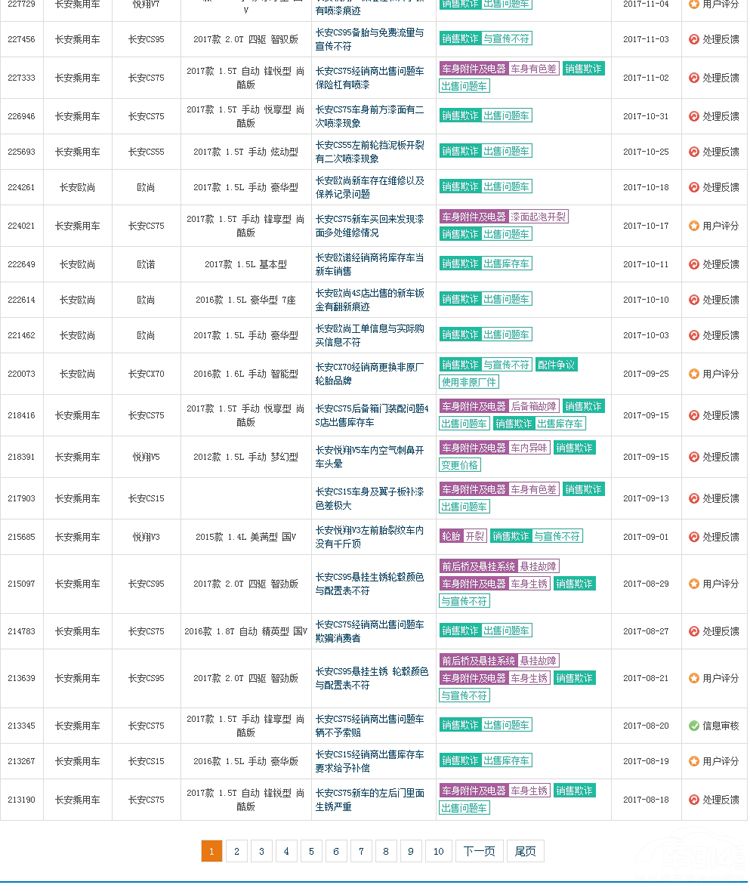This screenshot has height=891, width=750.
Task: Open the 配件争议 tag in row 220073
Action: click(x=556, y=365)
